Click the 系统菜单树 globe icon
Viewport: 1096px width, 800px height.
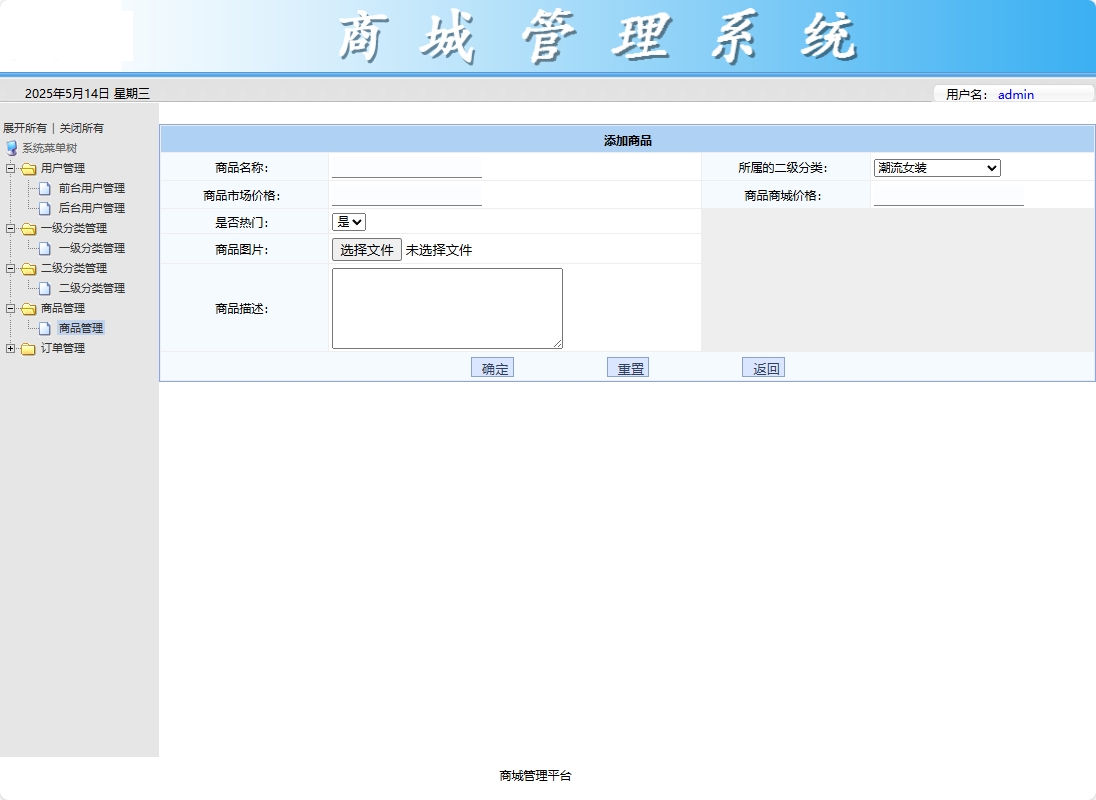point(11,148)
